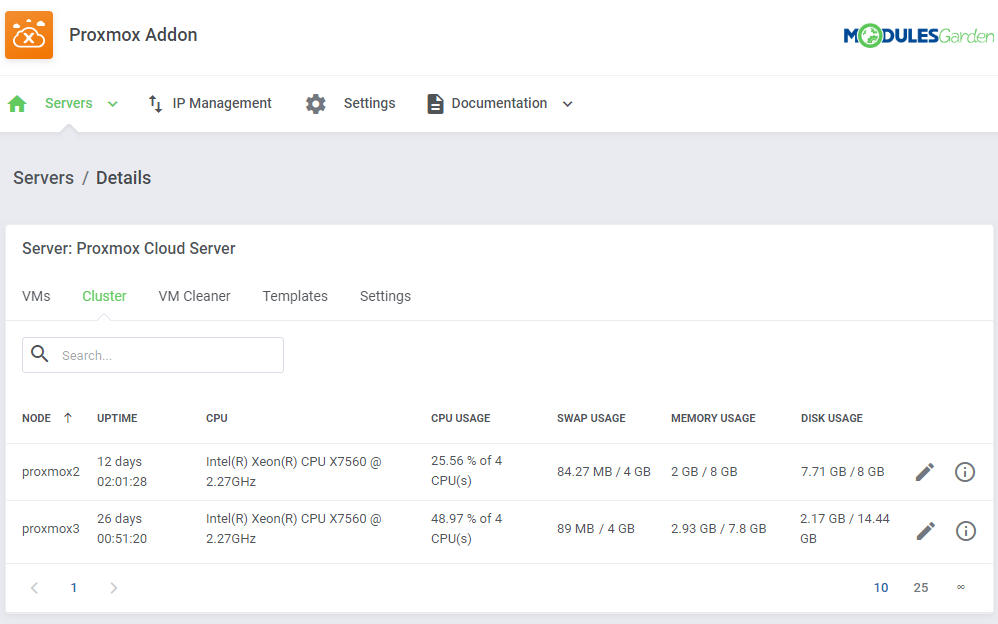
Task: Select the Cluster tab
Action: [x=104, y=296]
